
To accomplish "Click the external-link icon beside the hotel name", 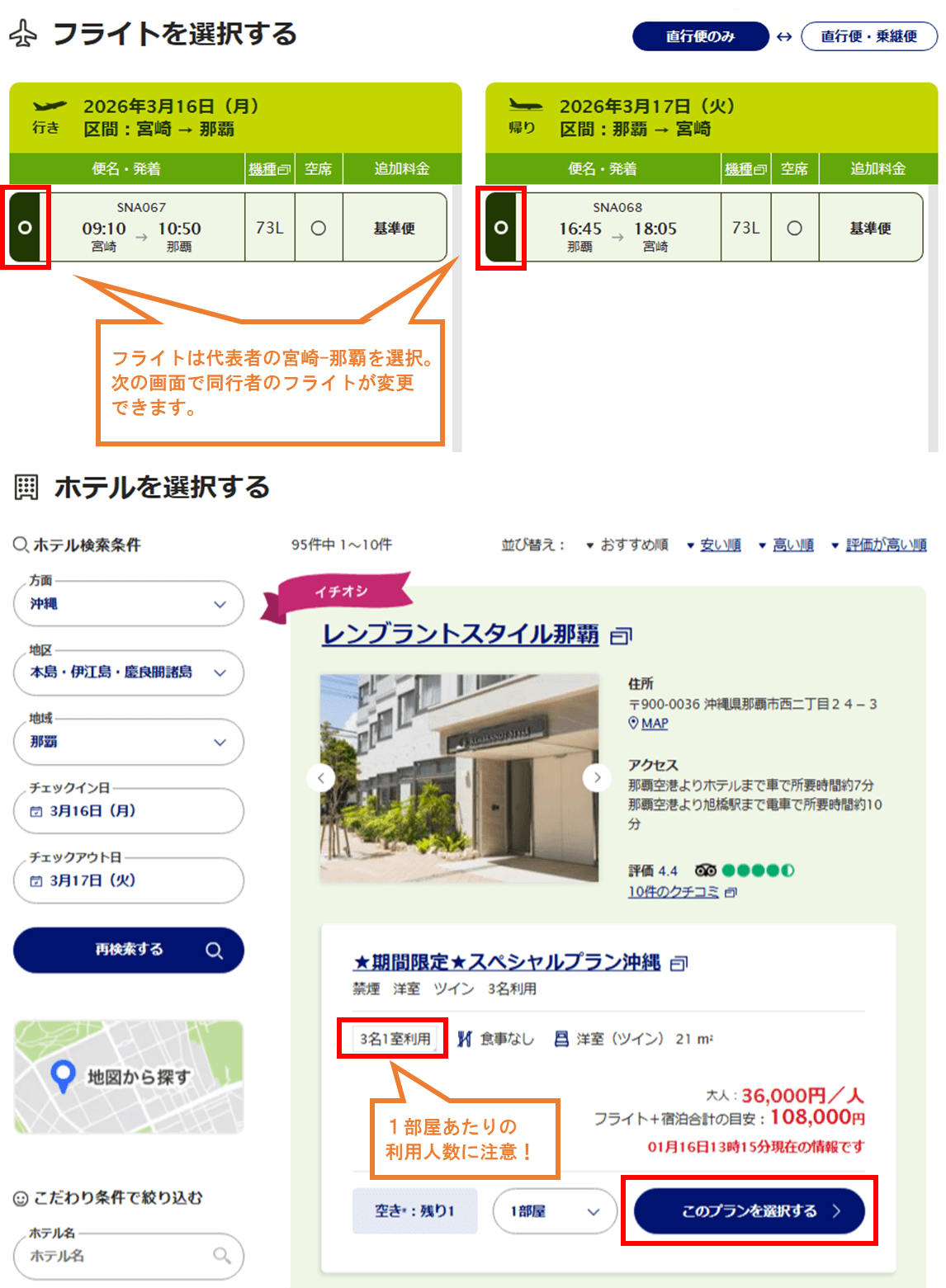I will tap(621, 635).
